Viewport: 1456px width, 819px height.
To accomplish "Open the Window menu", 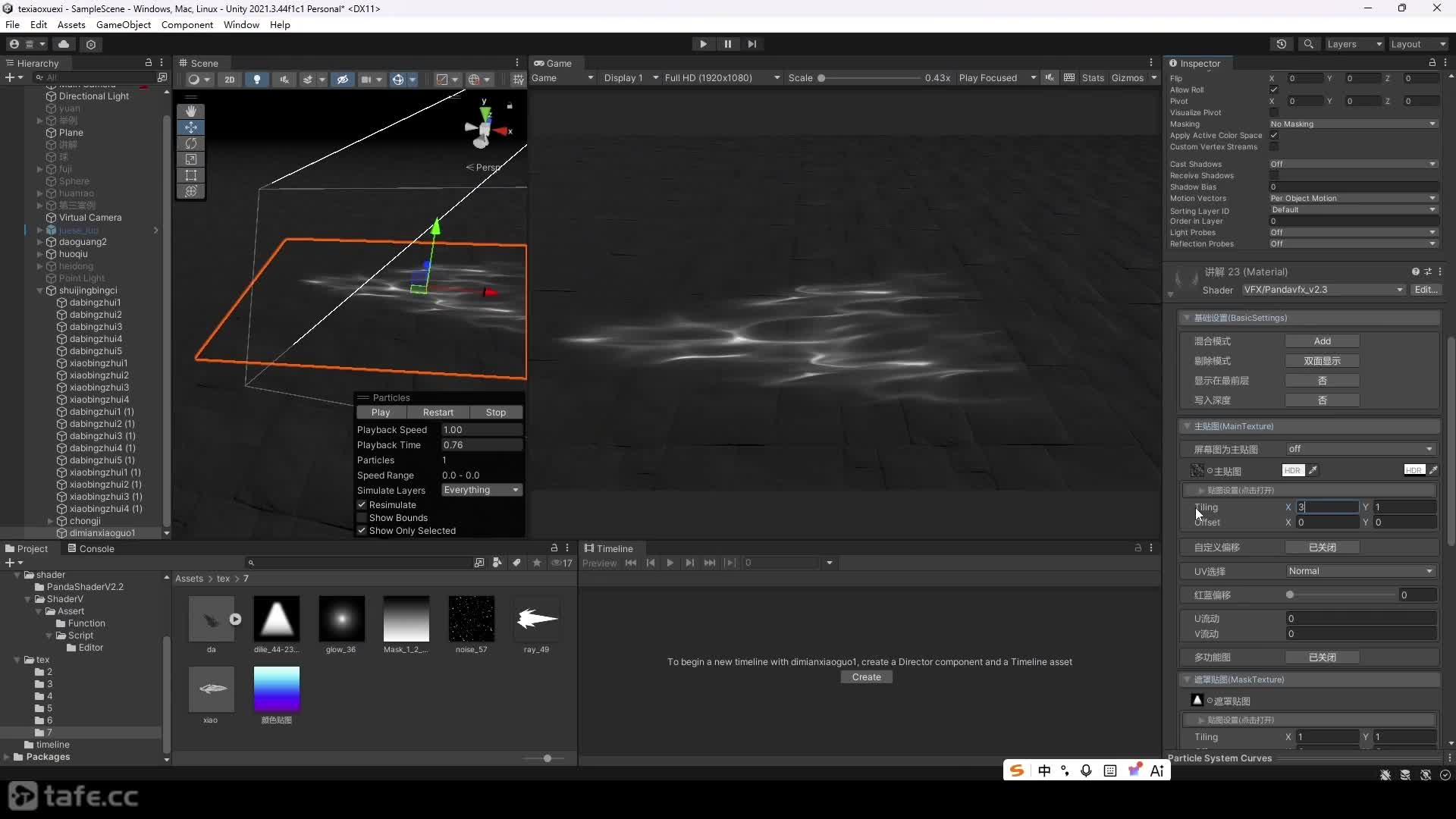I will (x=241, y=24).
